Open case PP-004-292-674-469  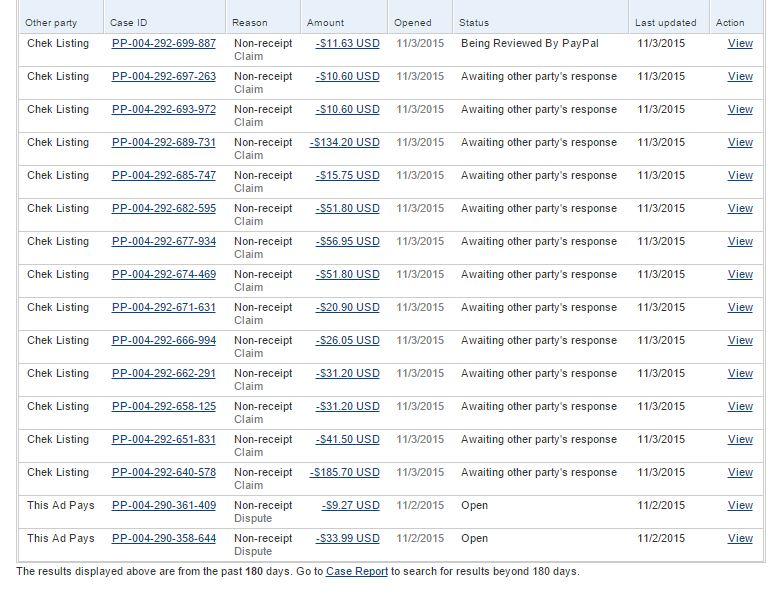(164, 274)
